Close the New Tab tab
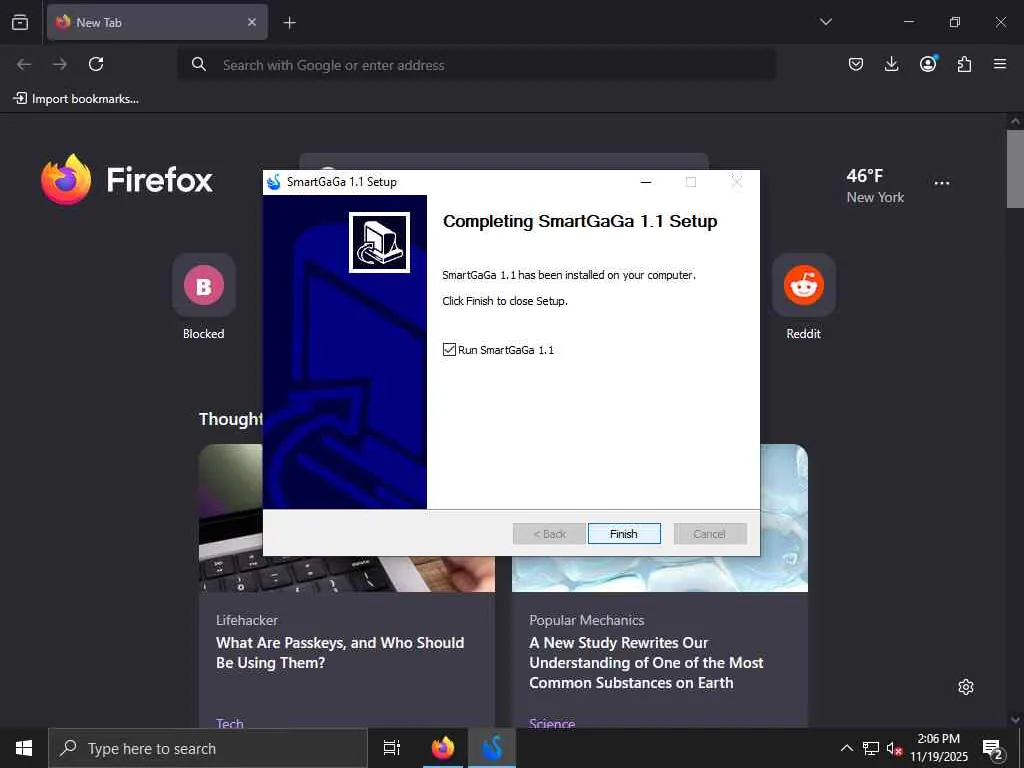The image size is (1024, 768). pos(251,22)
